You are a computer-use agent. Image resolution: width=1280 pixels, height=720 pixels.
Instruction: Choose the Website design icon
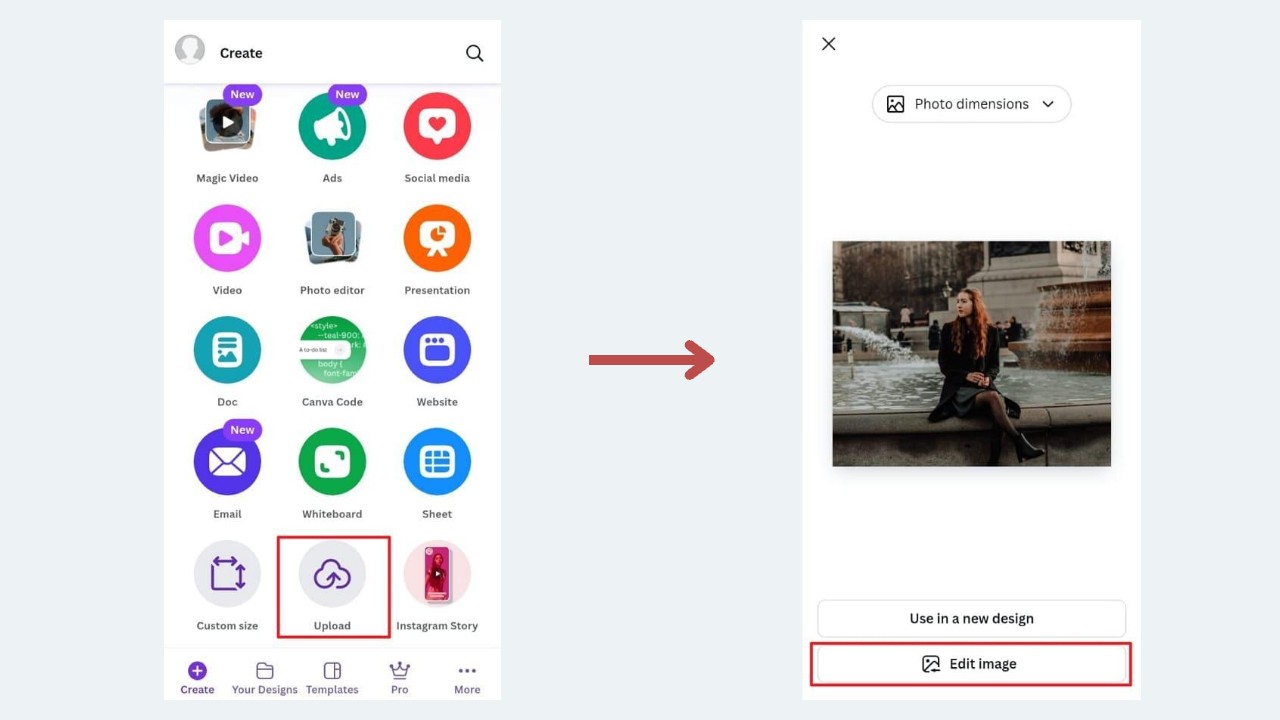[437, 350]
